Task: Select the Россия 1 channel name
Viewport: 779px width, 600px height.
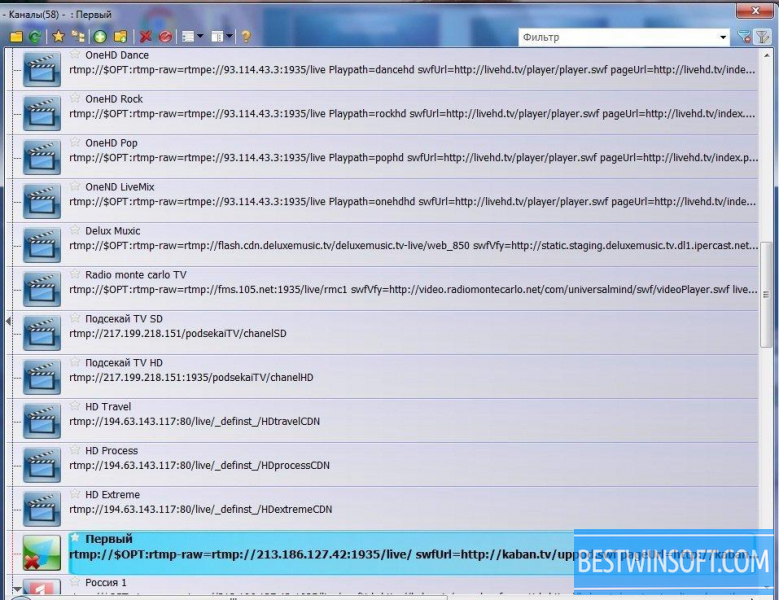Action: pyautogui.click(x=106, y=582)
